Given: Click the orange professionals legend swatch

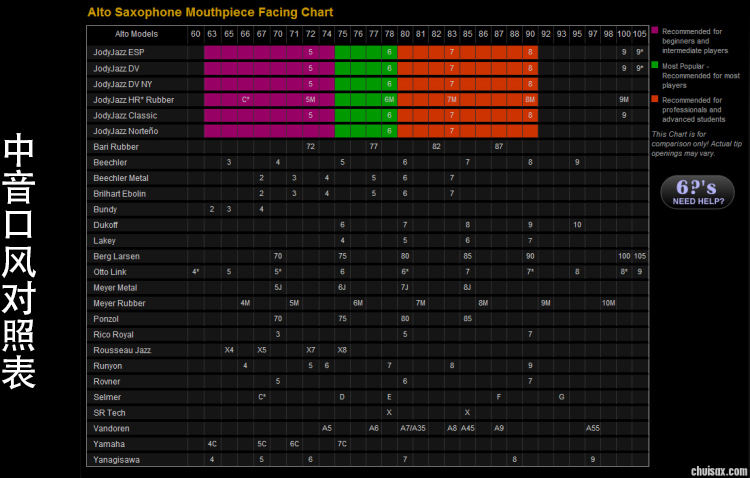Looking at the screenshot, I should [655, 99].
